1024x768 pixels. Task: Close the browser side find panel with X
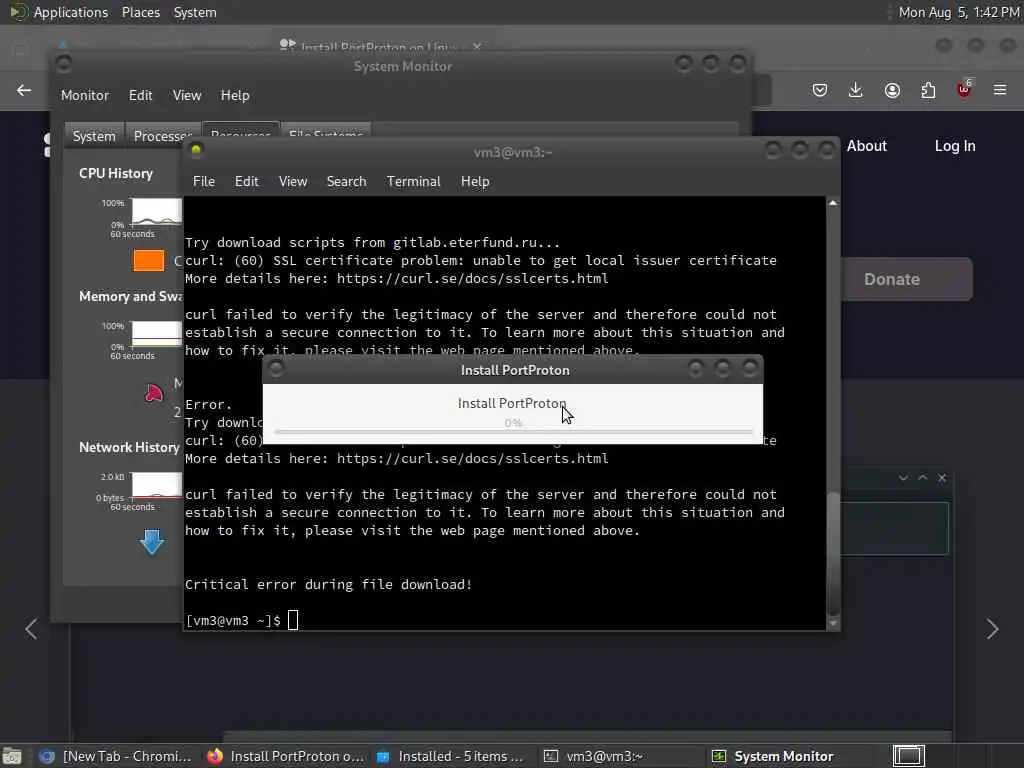pos(942,478)
